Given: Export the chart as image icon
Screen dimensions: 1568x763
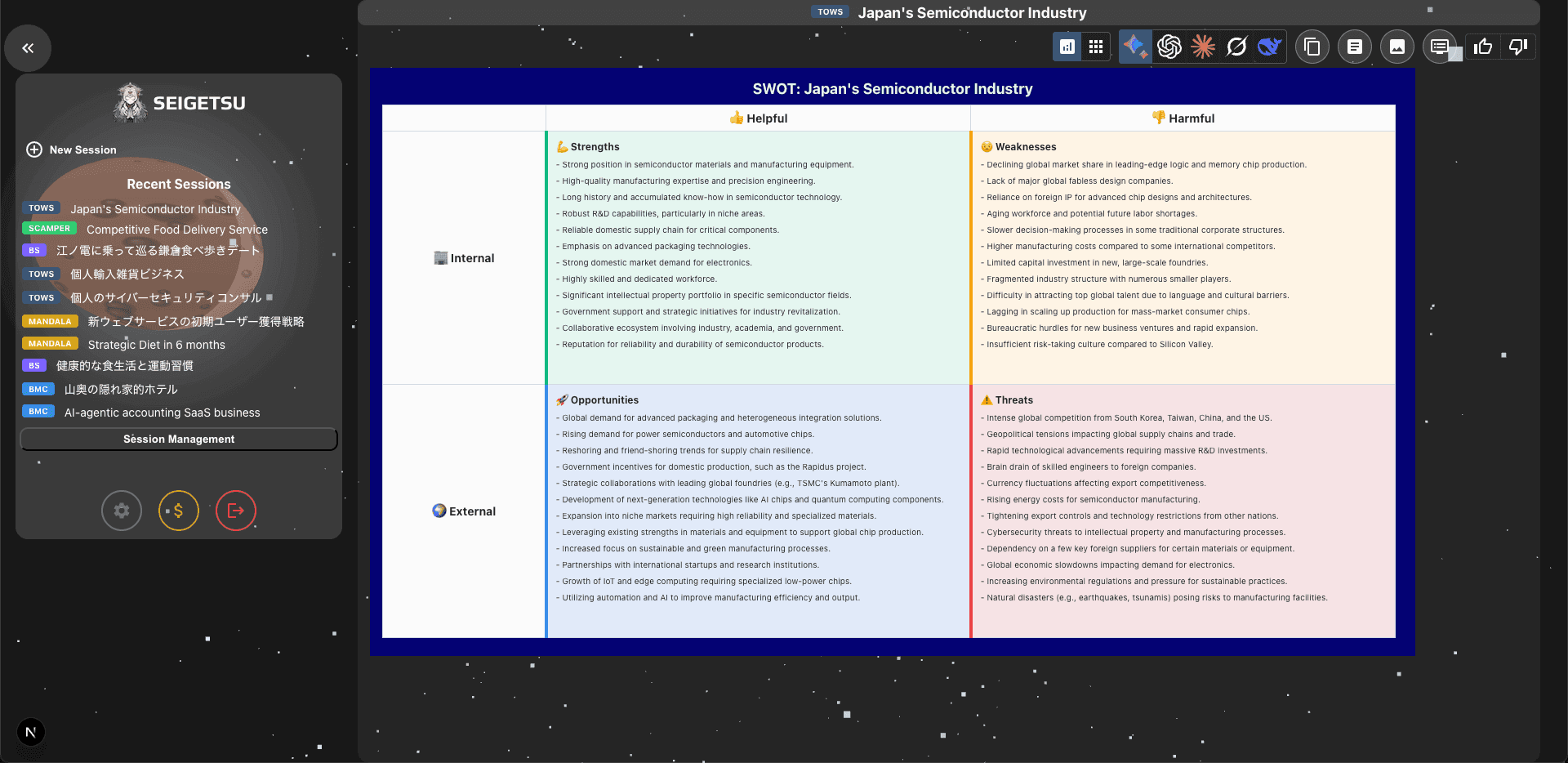Looking at the screenshot, I should 1397,47.
